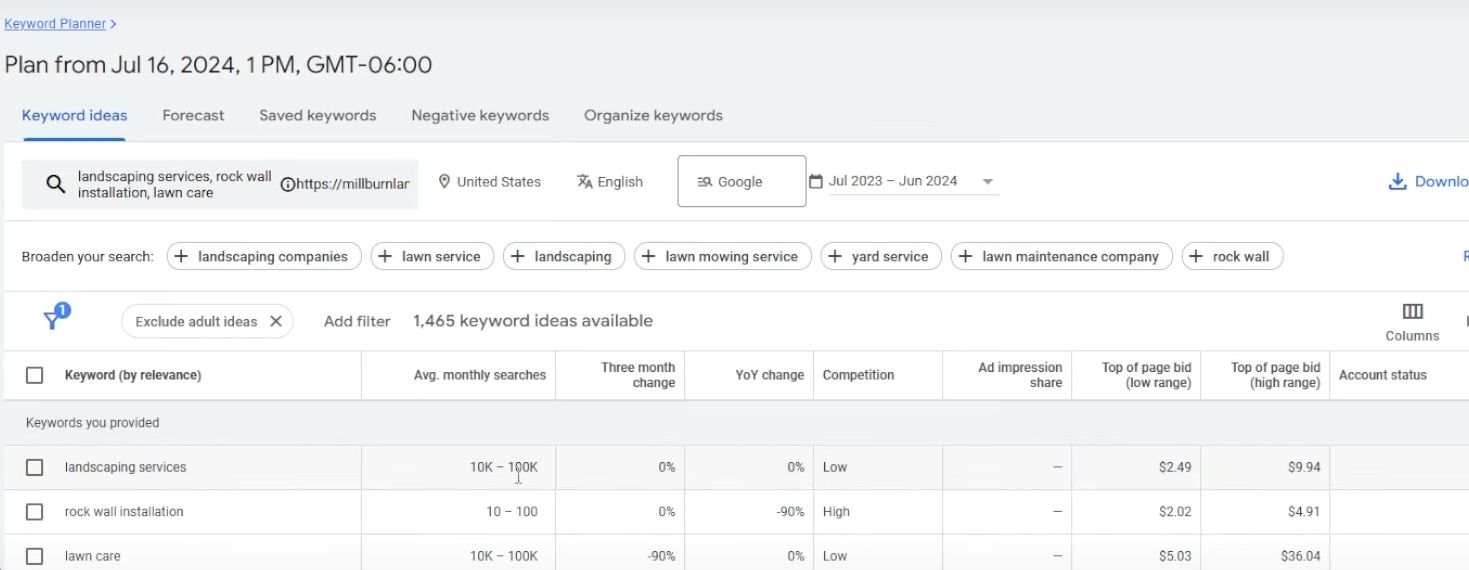Click the Exclude adult ideas chip
Viewport: 1469px width, 570px height.
[207, 321]
